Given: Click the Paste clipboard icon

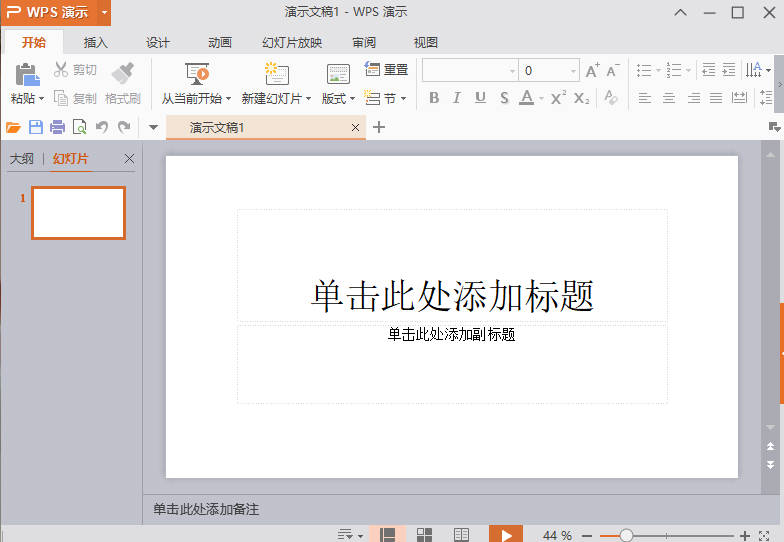Looking at the screenshot, I should [x=27, y=74].
